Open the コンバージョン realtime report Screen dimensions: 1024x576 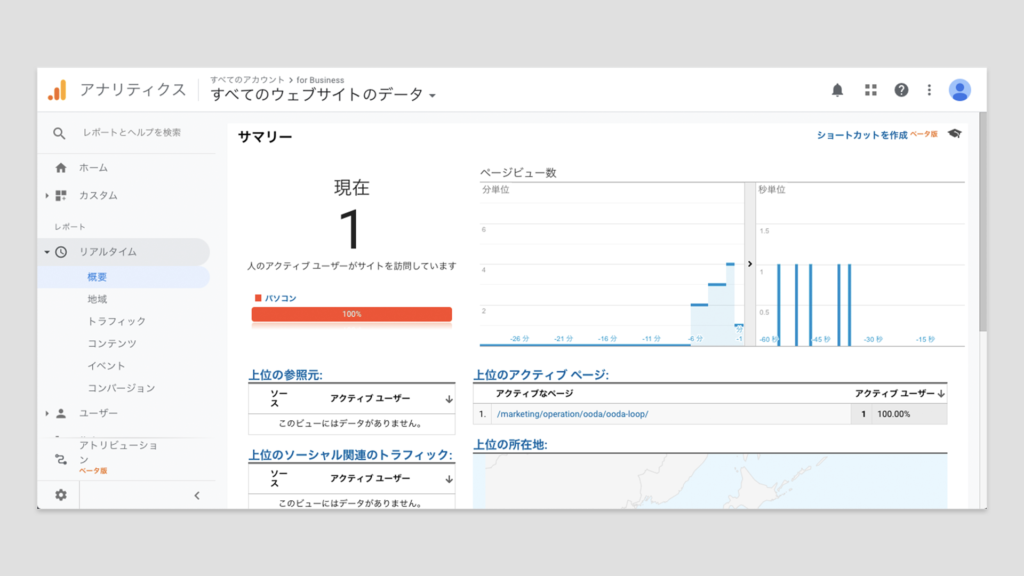coord(121,387)
